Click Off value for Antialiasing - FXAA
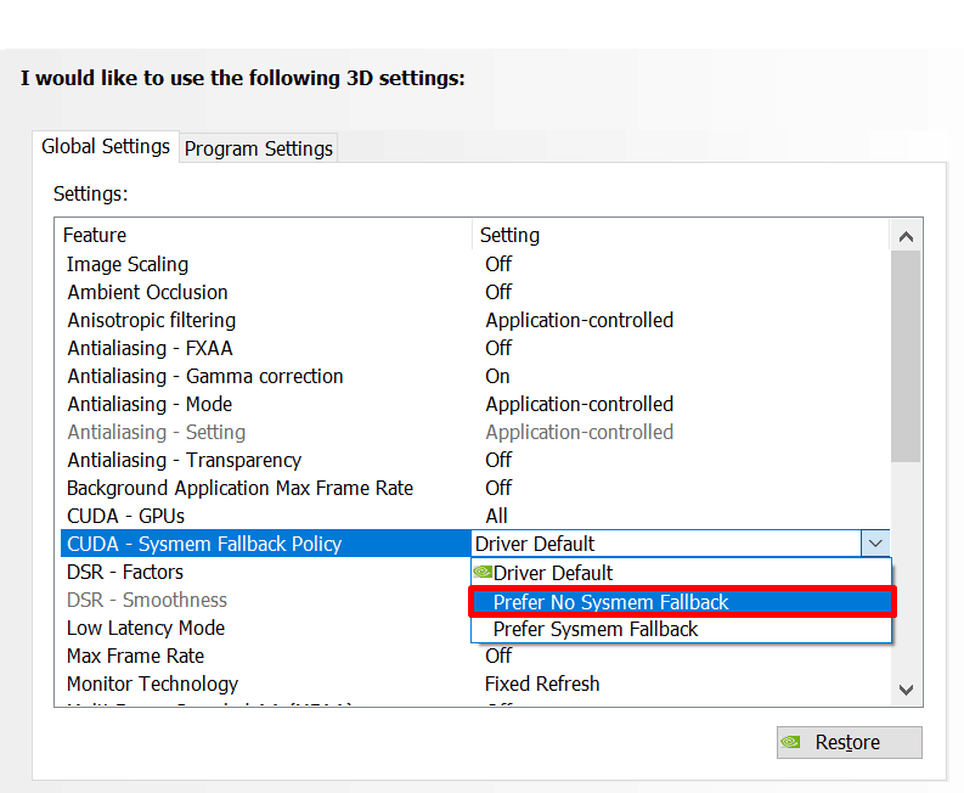 (498, 348)
